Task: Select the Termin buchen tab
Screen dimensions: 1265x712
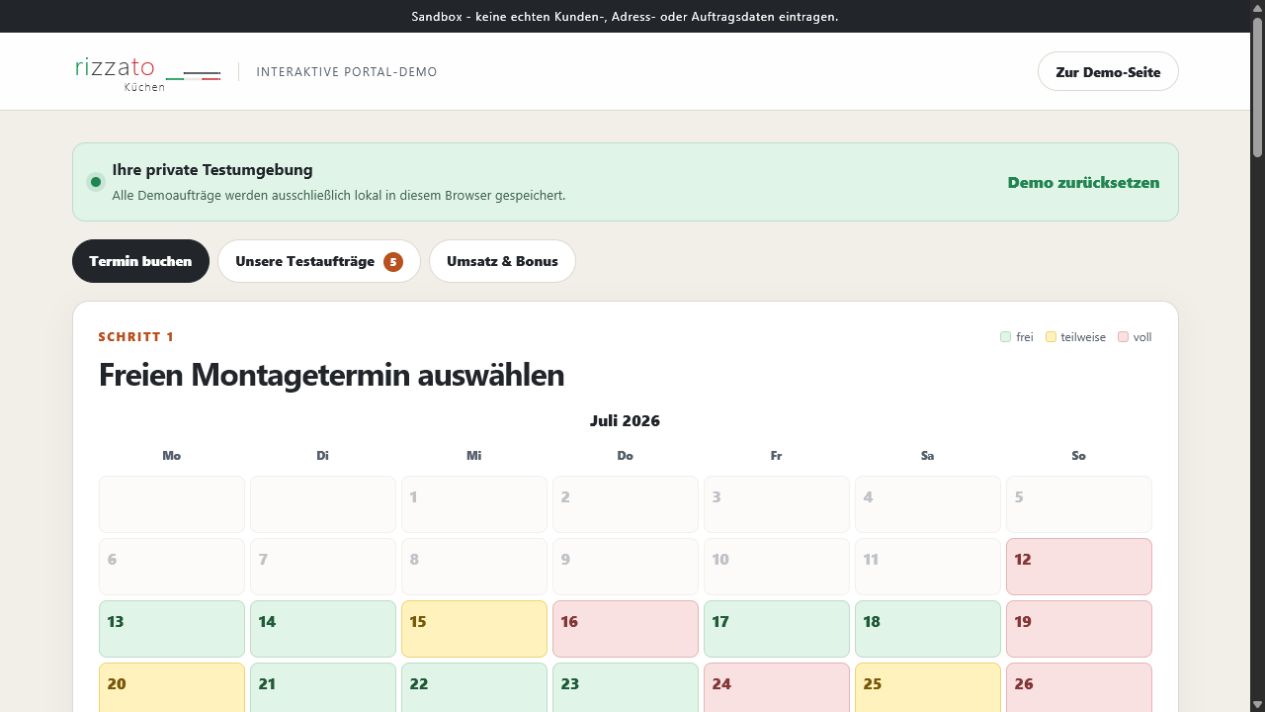Action: tap(140, 261)
